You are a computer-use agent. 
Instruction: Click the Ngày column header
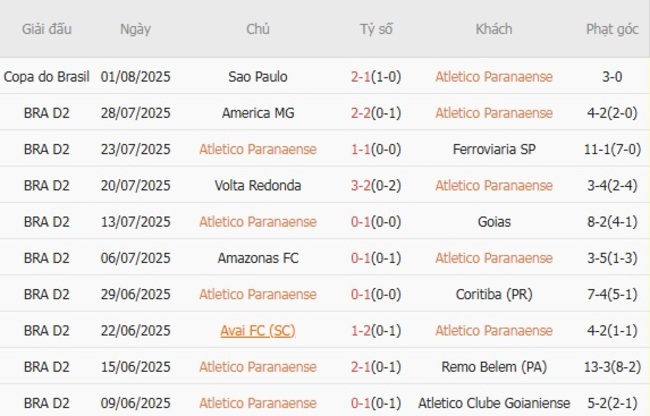[135, 29]
